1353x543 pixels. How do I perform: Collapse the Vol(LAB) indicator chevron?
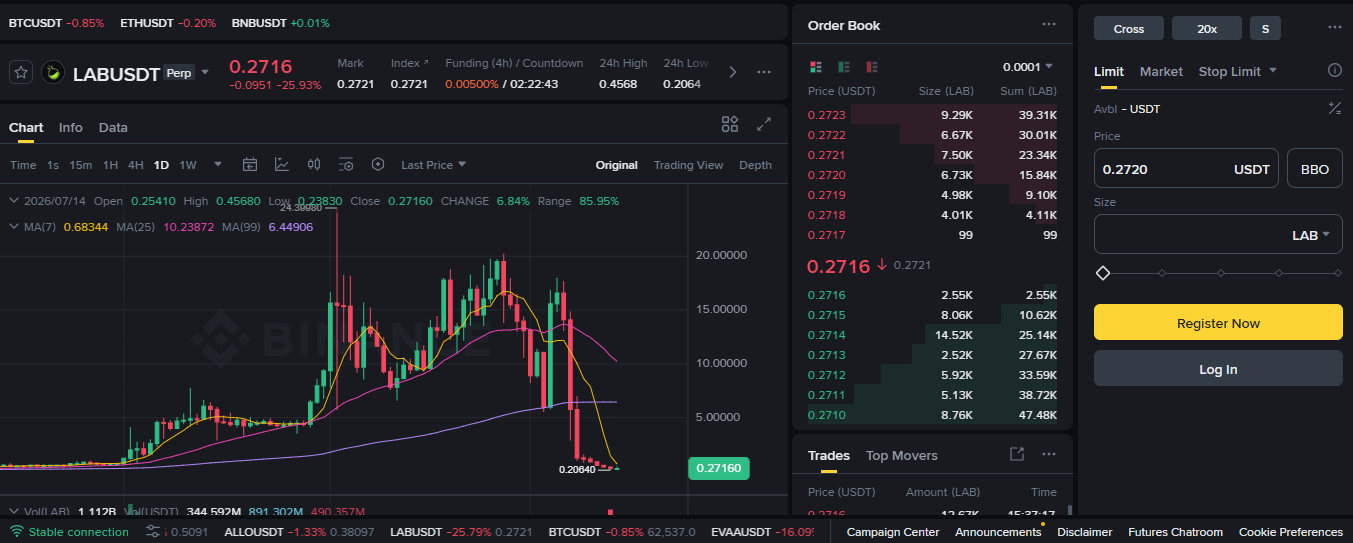(x=14, y=511)
